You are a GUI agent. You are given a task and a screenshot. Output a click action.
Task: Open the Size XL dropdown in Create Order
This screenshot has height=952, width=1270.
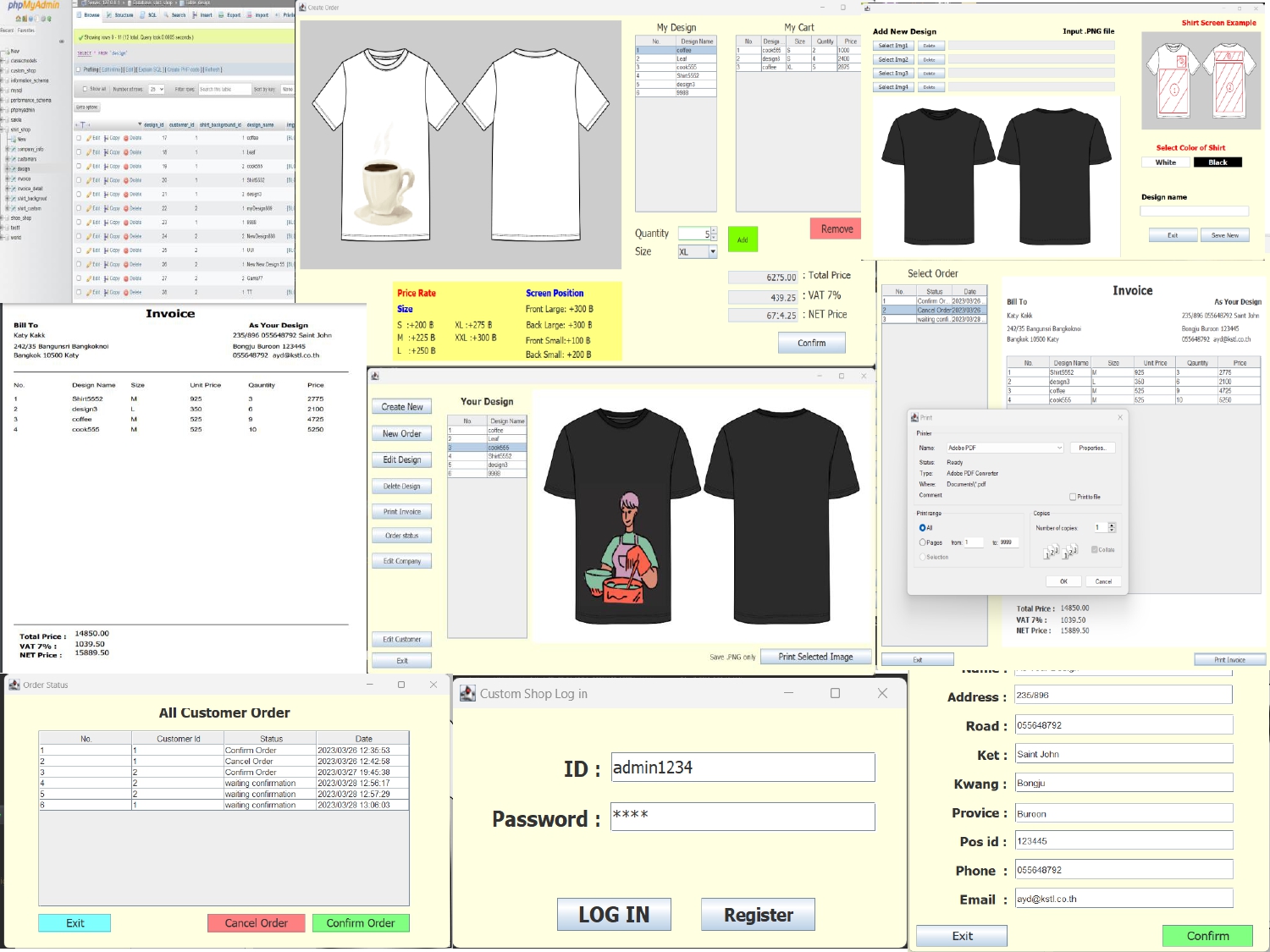tap(698, 251)
